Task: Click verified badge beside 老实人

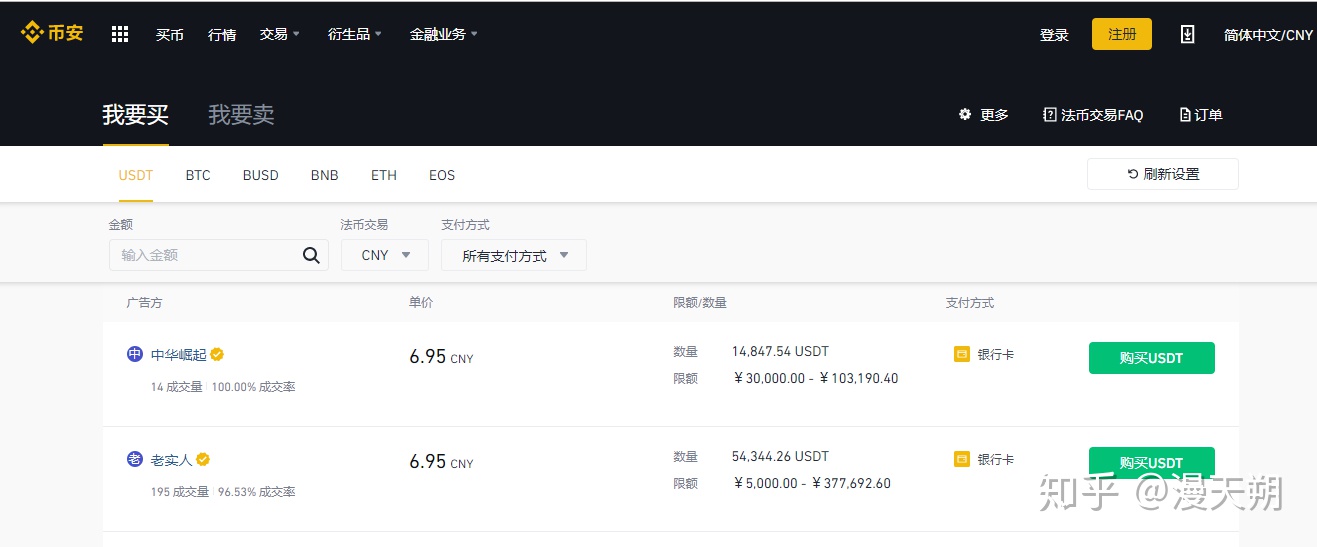Action: click(x=203, y=459)
